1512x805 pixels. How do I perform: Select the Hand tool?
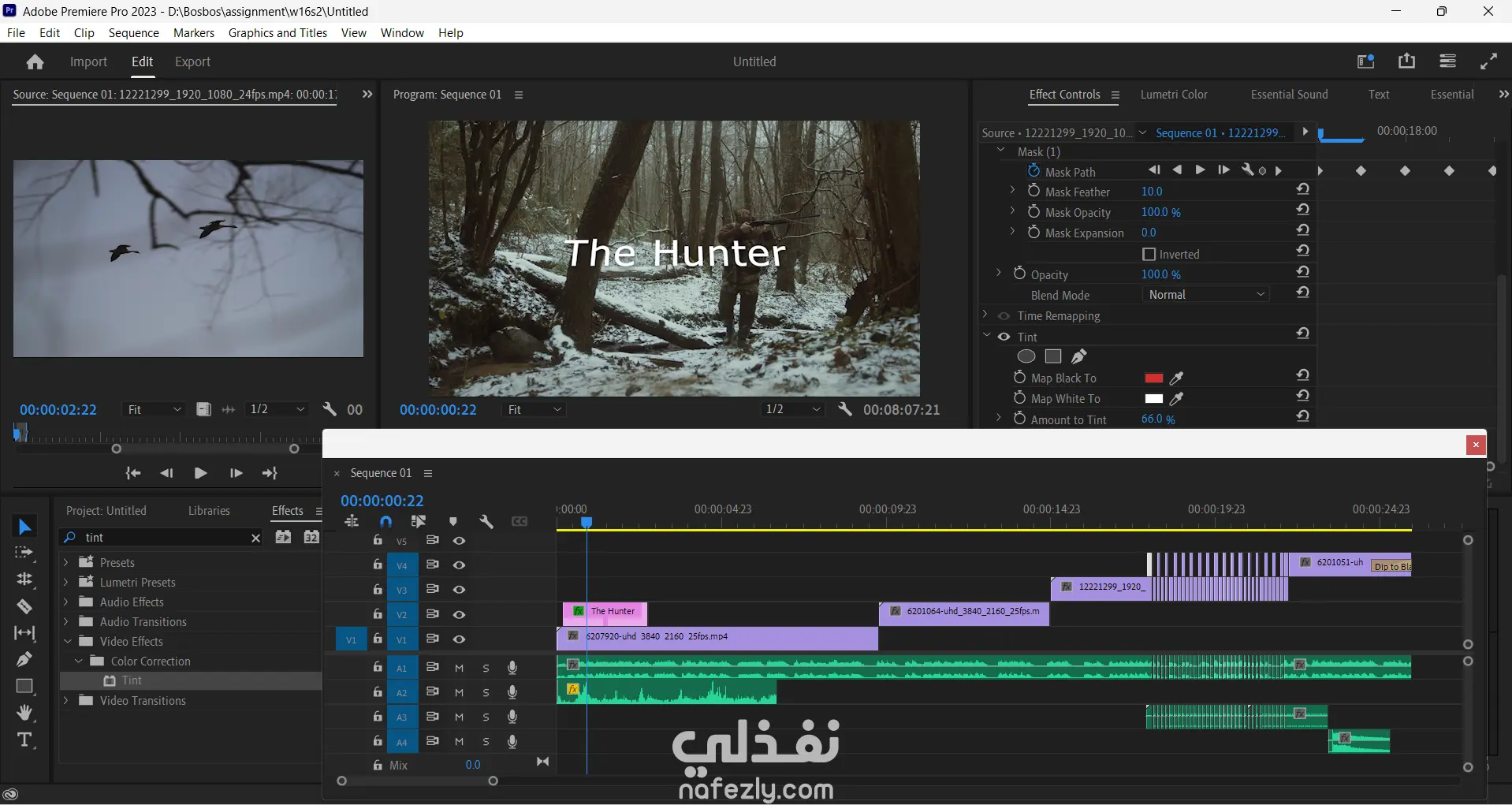tap(24, 713)
